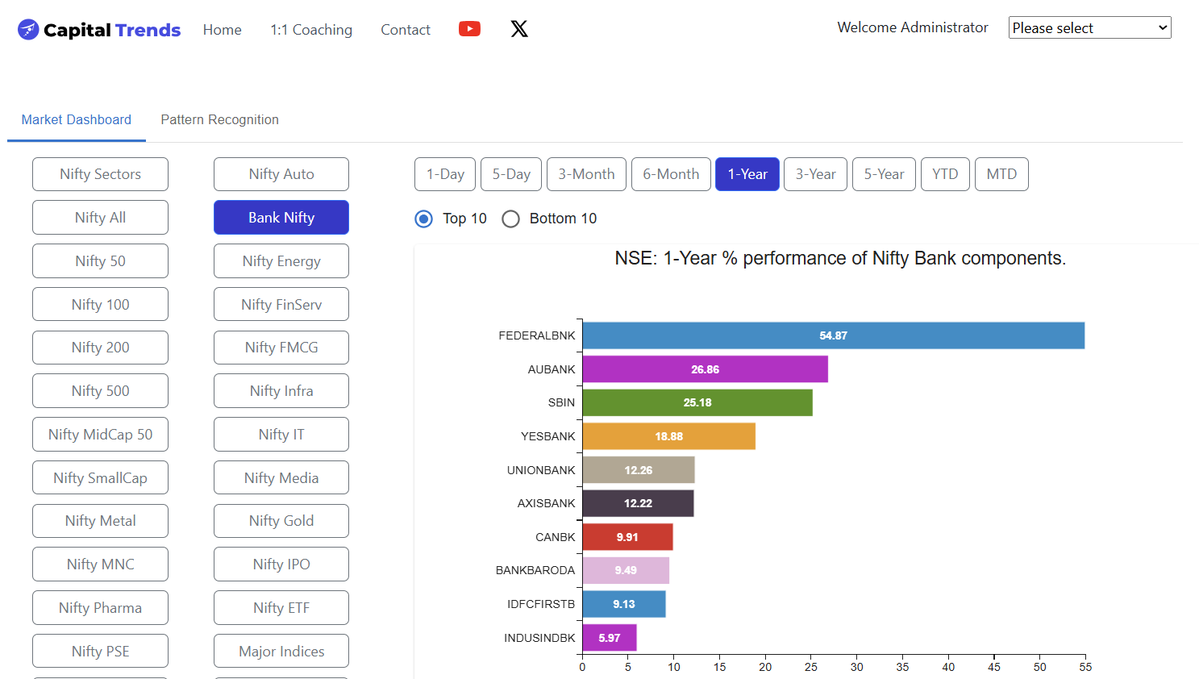This screenshot has width=1199, height=679.
Task: Choose the 3-Year time period
Action: (815, 174)
